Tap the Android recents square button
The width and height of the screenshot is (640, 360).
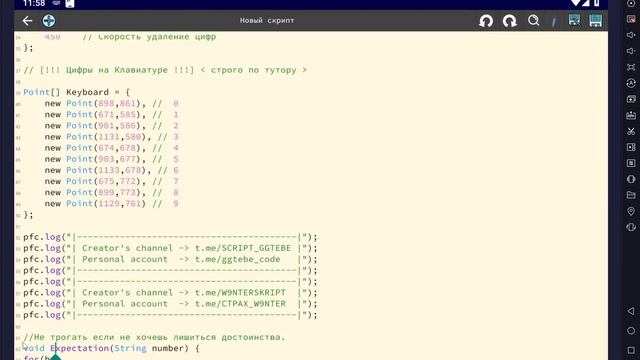(x=631, y=350)
